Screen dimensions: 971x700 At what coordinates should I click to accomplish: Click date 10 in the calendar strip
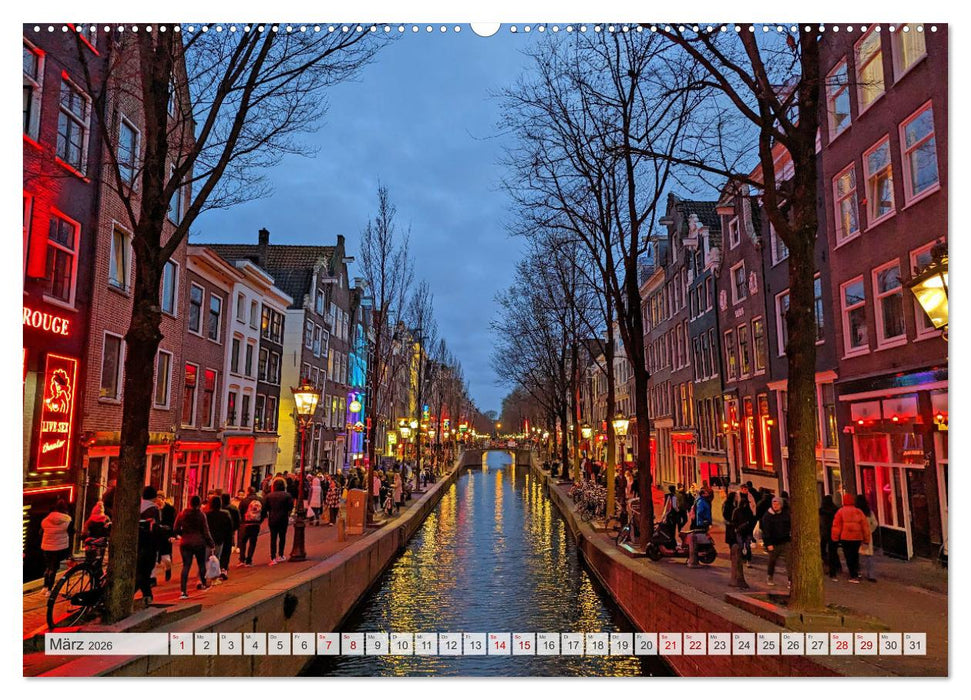[400, 647]
